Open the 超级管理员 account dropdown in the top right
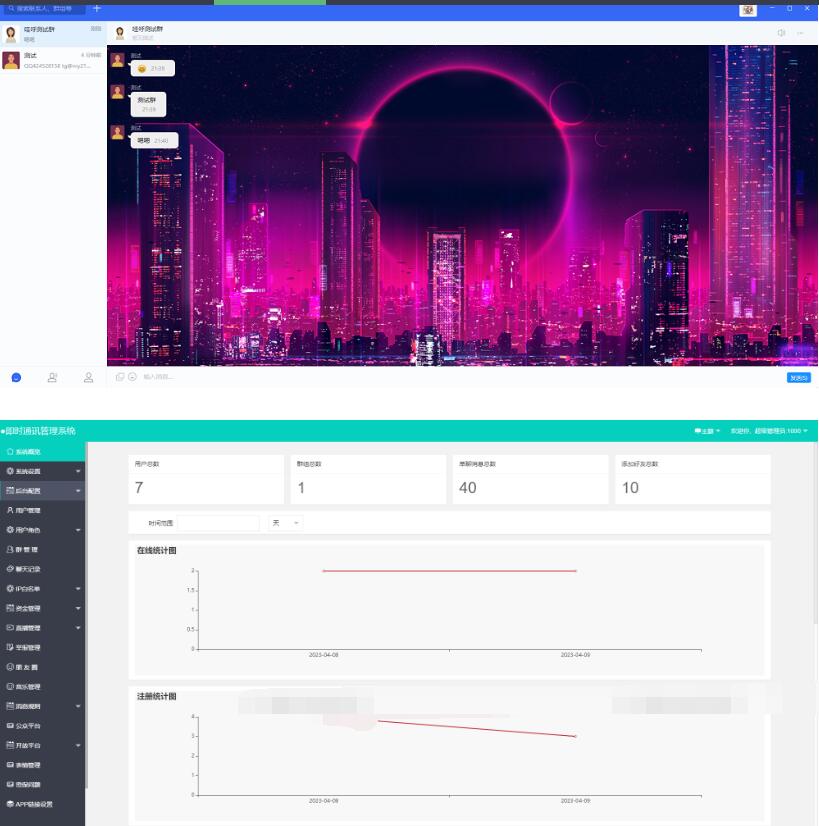This screenshot has height=826, width=819. tap(768, 431)
